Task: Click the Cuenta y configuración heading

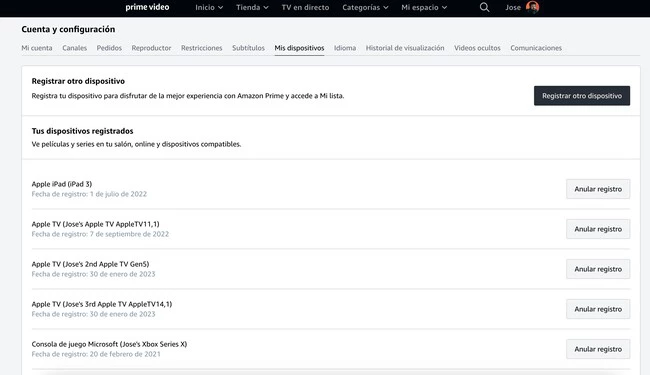Action: pos(68,29)
